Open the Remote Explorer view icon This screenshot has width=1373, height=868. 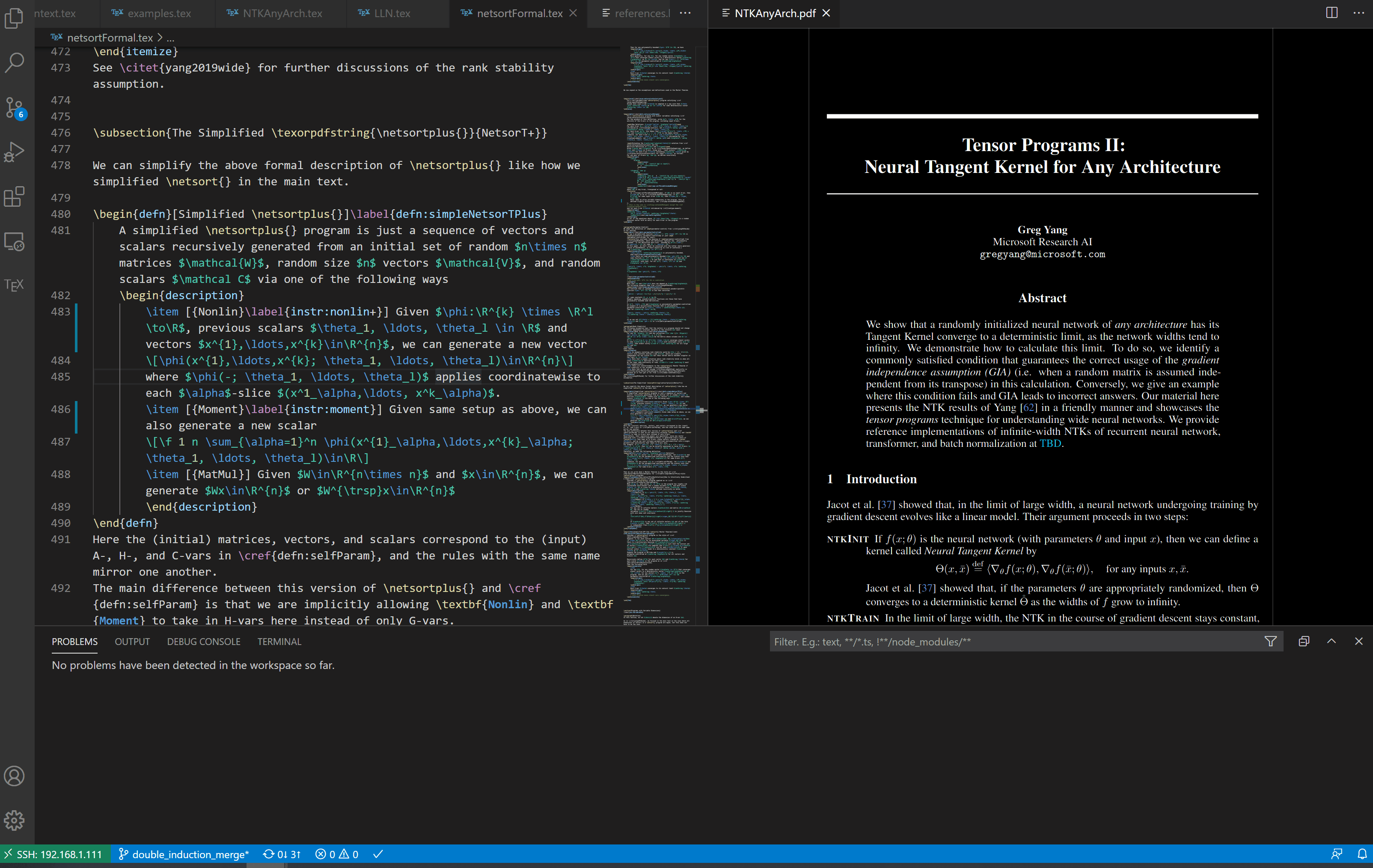[14, 242]
